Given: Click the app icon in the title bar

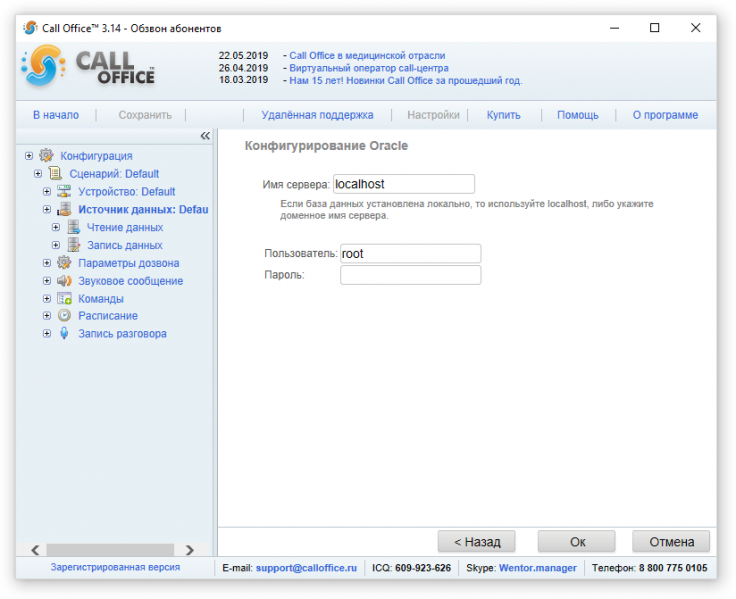Looking at the screenshot, I should pyautogui.click(x=30, y=28).
